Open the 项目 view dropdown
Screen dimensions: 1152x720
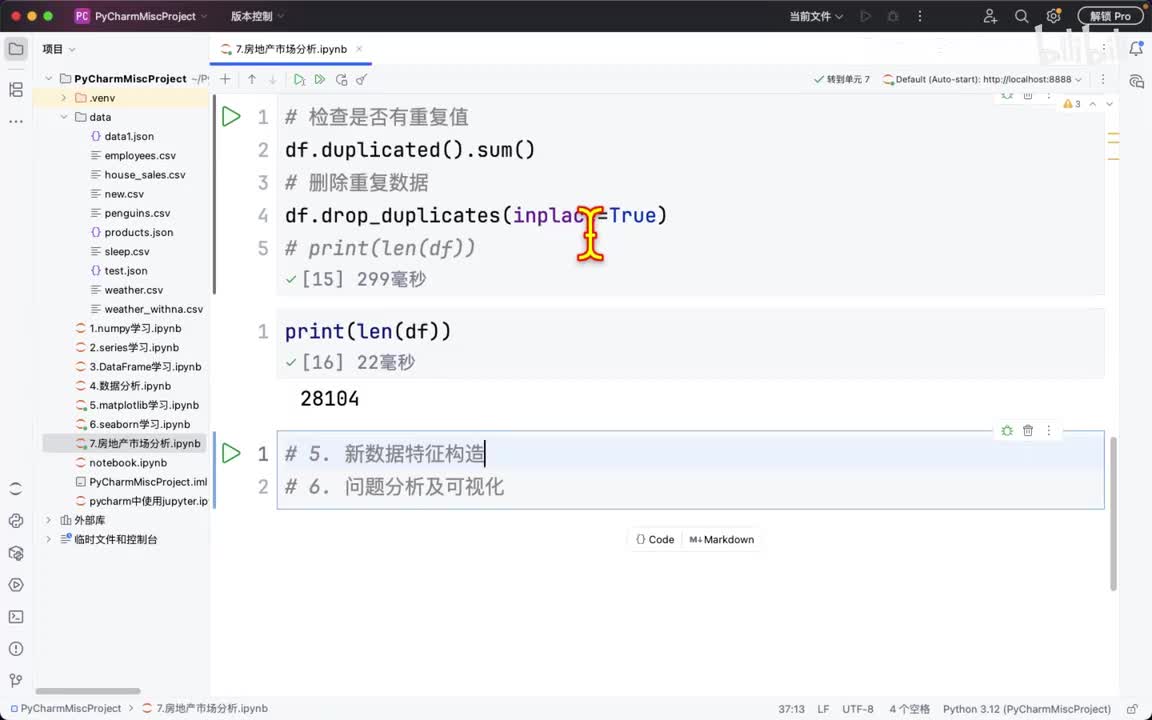(59, 49)
